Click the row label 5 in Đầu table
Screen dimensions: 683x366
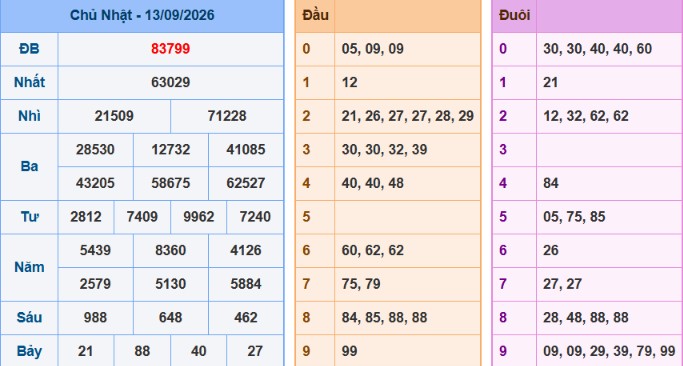tap(306, 217)
